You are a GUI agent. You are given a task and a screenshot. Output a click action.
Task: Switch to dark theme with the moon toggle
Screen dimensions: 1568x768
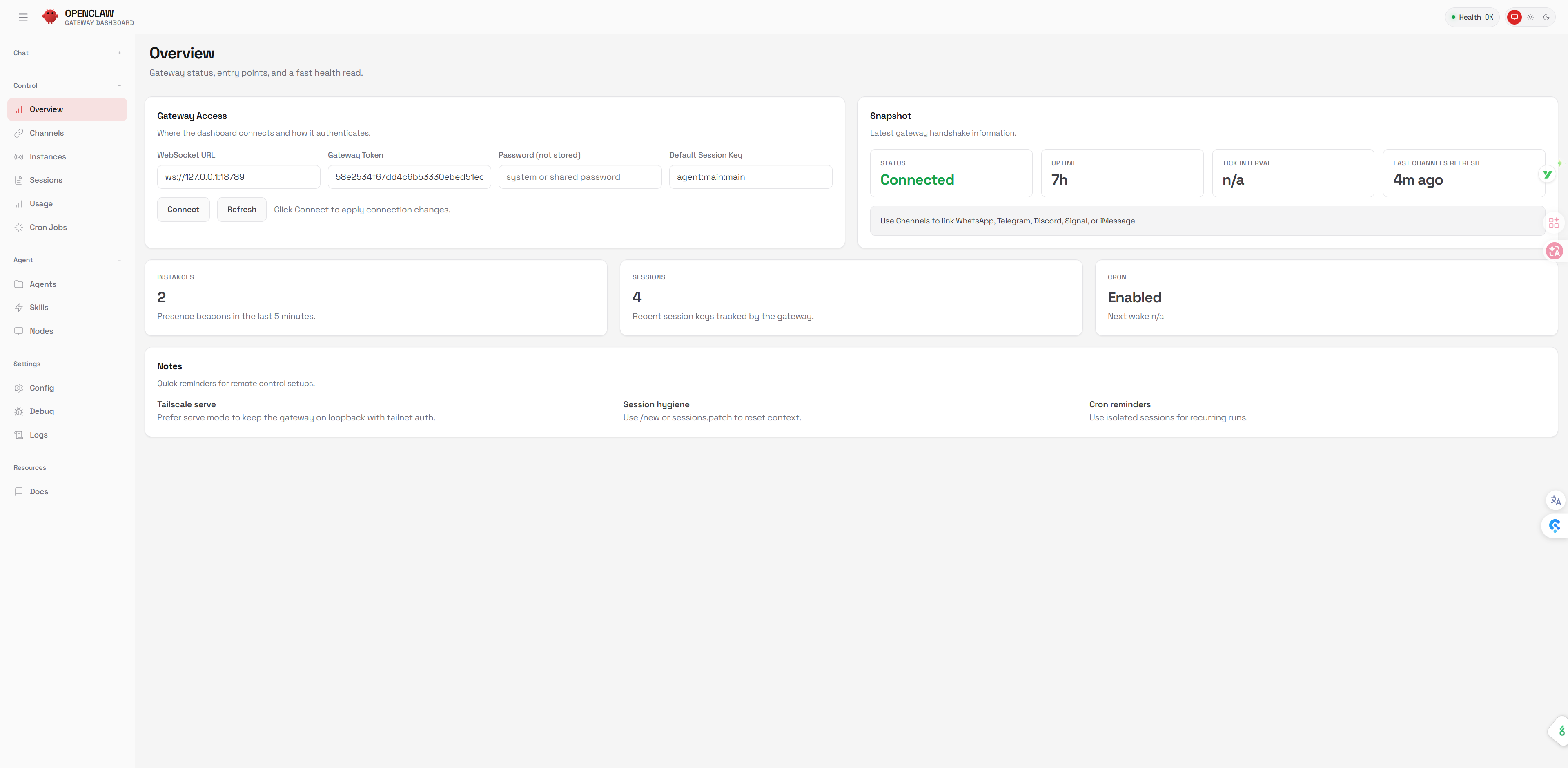(x=1547, y=16)
